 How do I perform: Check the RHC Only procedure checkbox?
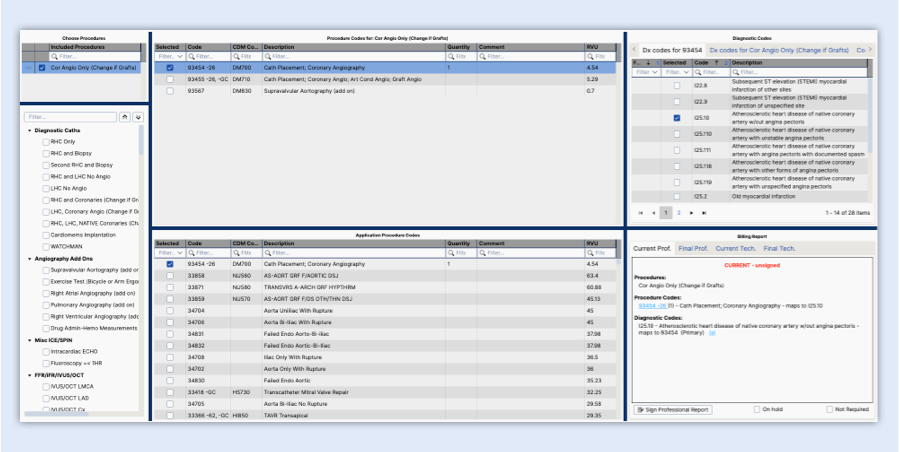point(45,141)
